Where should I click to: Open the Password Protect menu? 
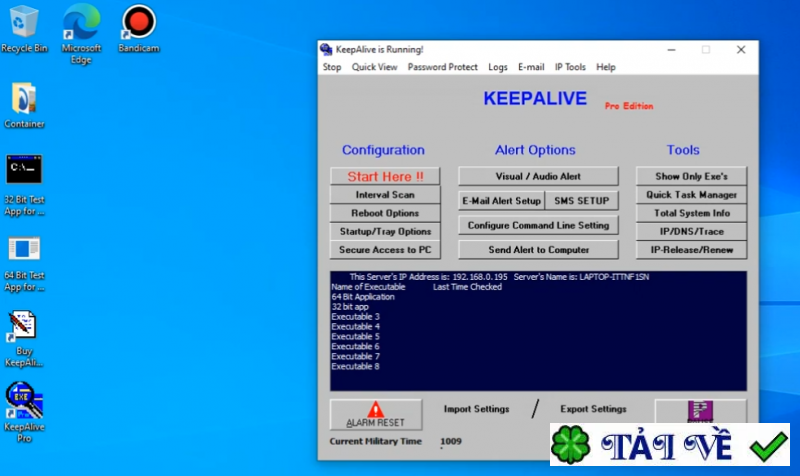(x=442, y=67)
